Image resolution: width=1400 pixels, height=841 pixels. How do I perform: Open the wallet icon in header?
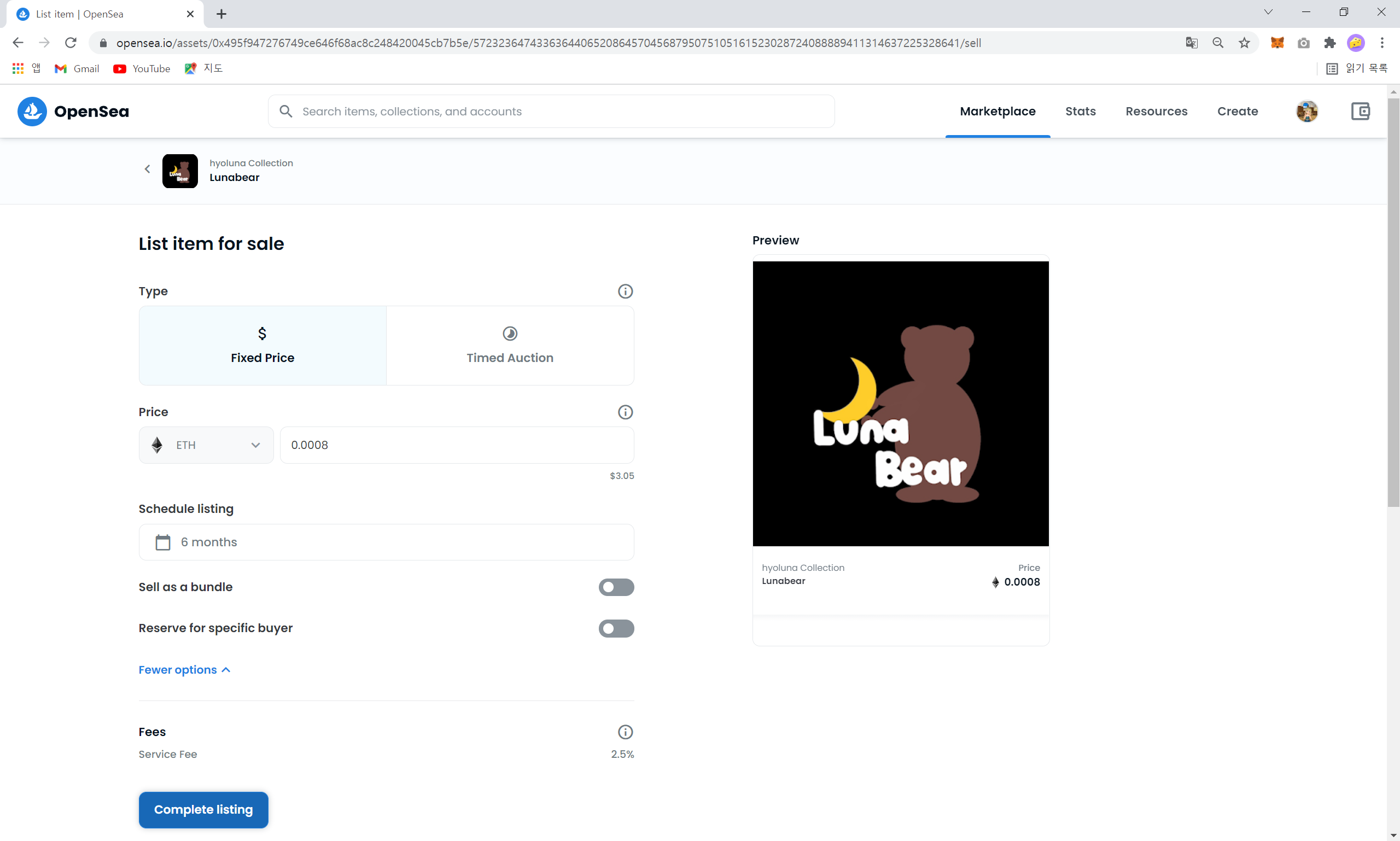coord(1360,111)
